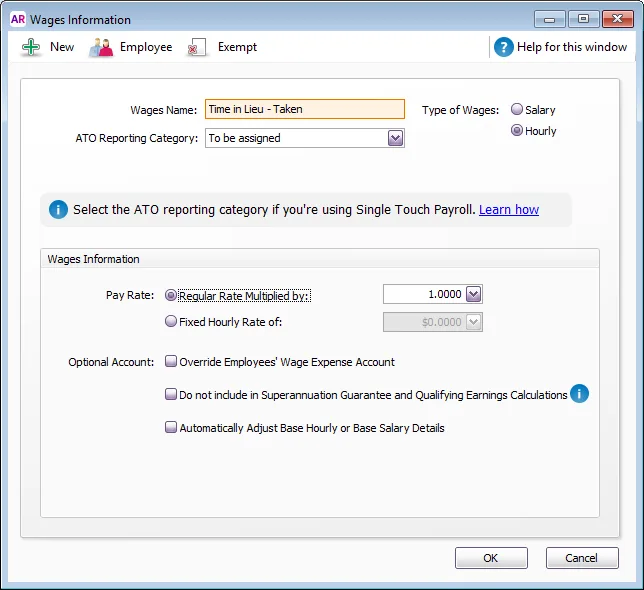Click the Cancel button
Screen dimensions: 644x590
coord(582,558)
